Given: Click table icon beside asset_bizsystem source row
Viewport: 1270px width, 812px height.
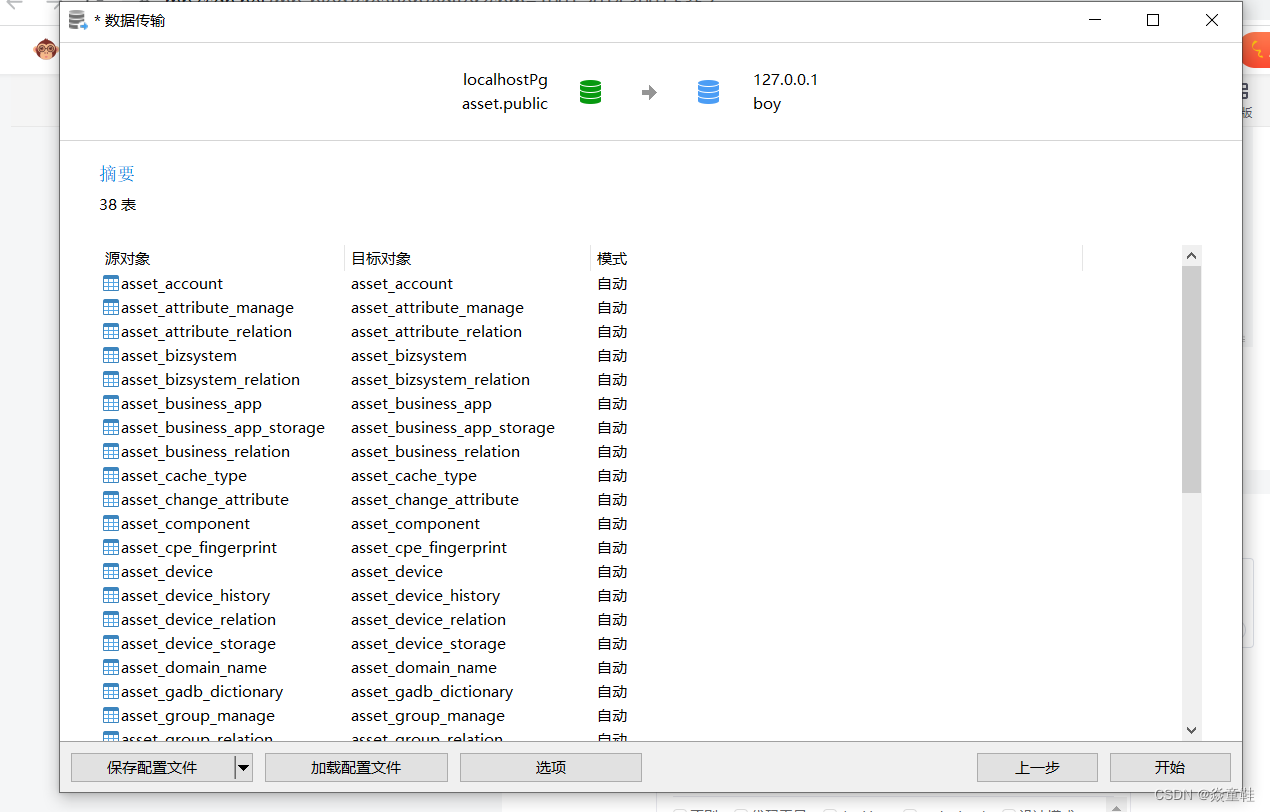Looking at the screenshot, I should click(x=111, y=356).
